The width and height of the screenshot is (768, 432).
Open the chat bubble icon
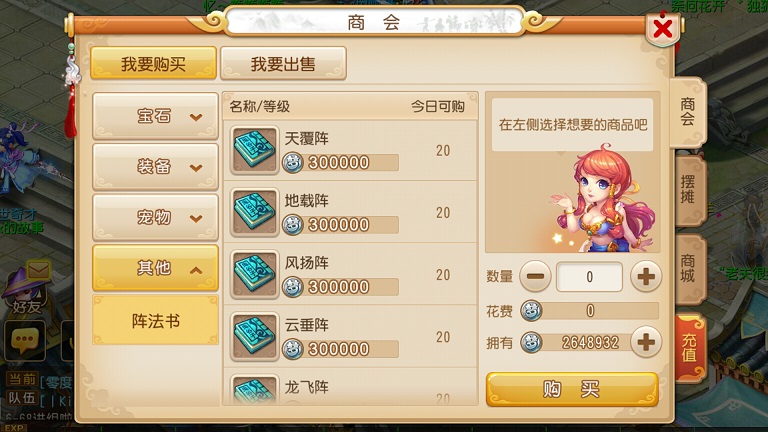25,340
